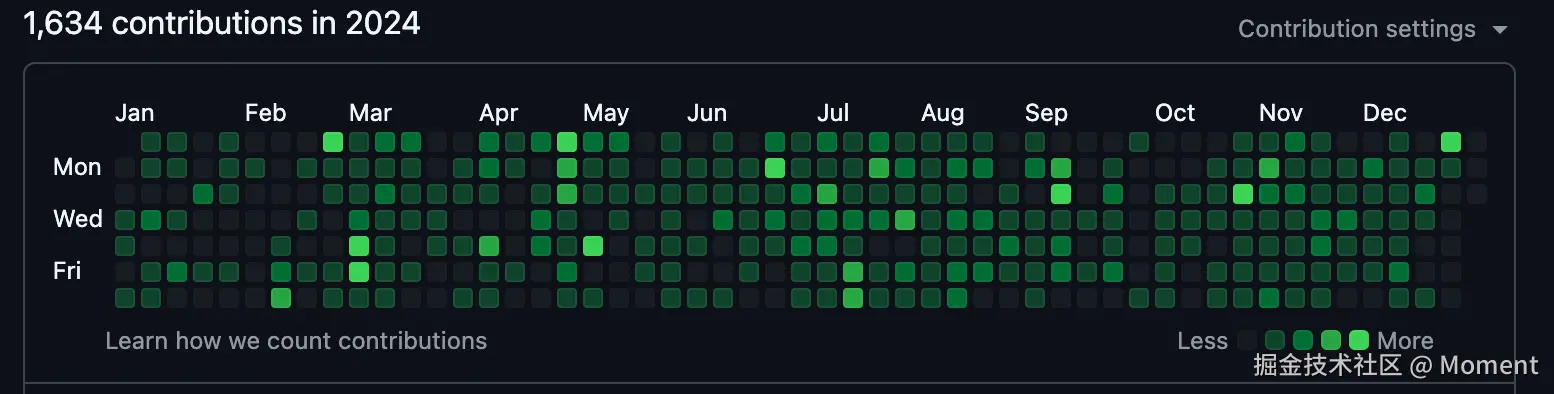Click the bright Sunday cell in late December
This screenshot has height=394, width=1554.
coord(1451,142)
